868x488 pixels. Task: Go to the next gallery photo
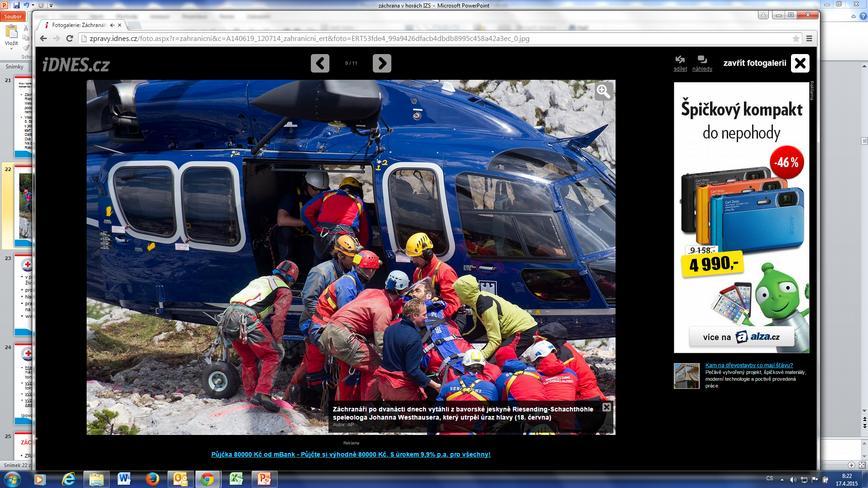click(382, 63)
